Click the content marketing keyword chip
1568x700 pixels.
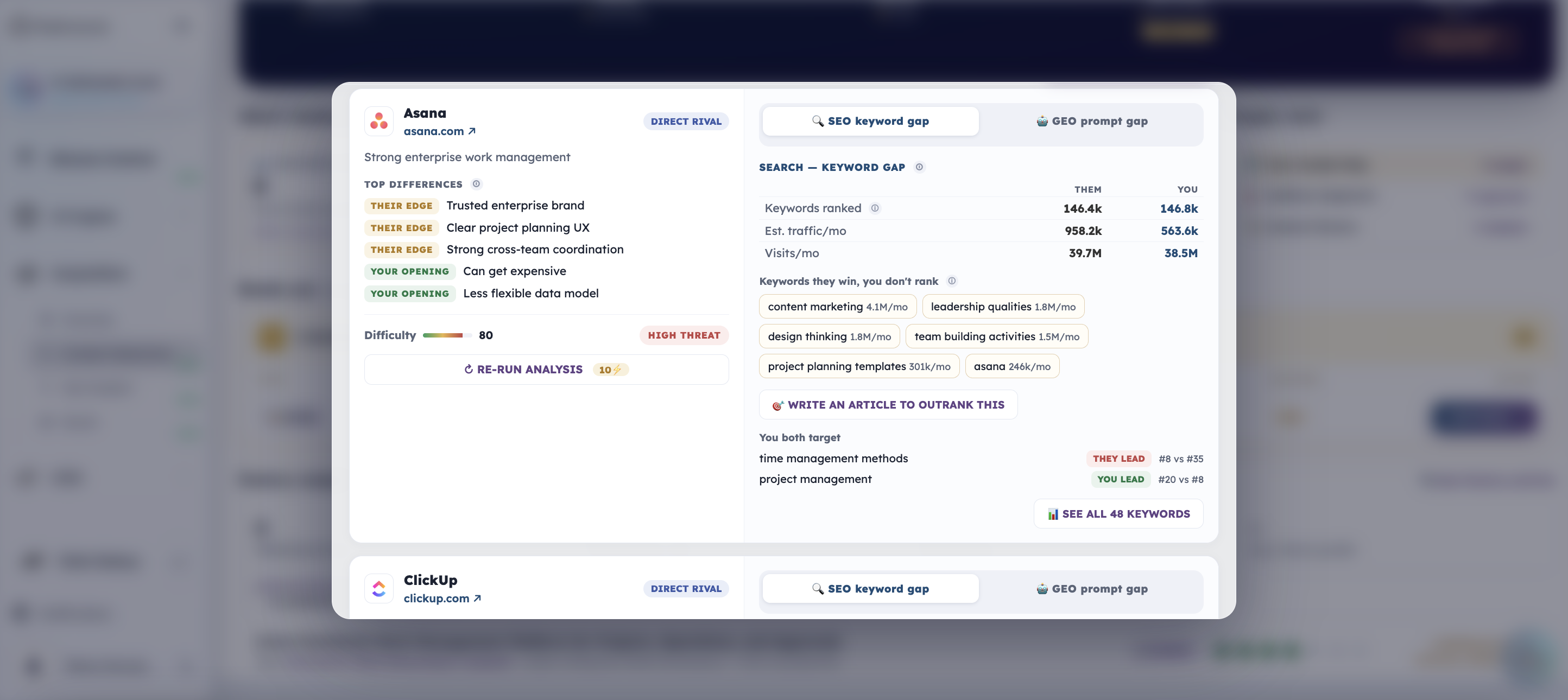[838, 307]
